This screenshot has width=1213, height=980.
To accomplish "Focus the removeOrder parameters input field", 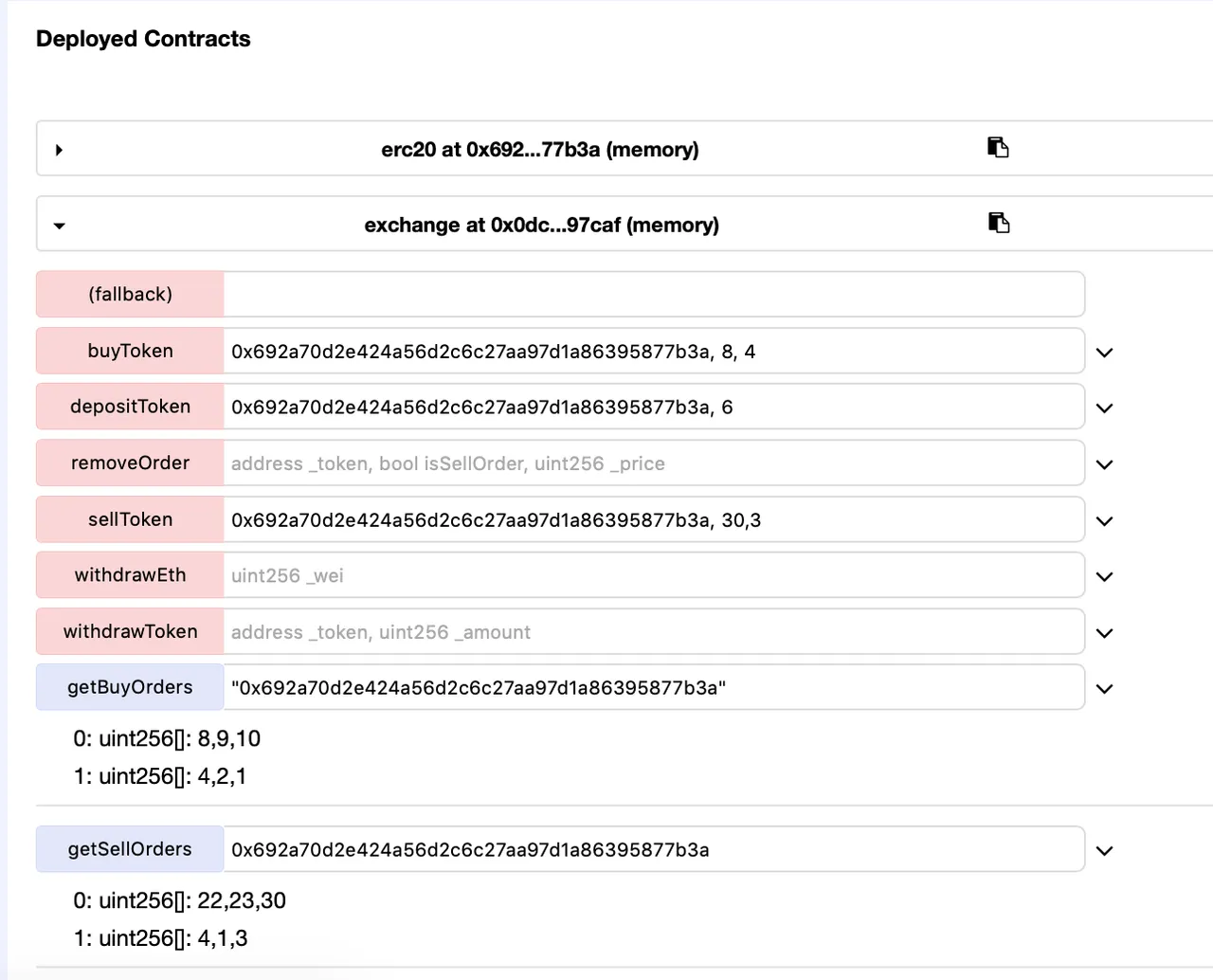I will [654, 463].
